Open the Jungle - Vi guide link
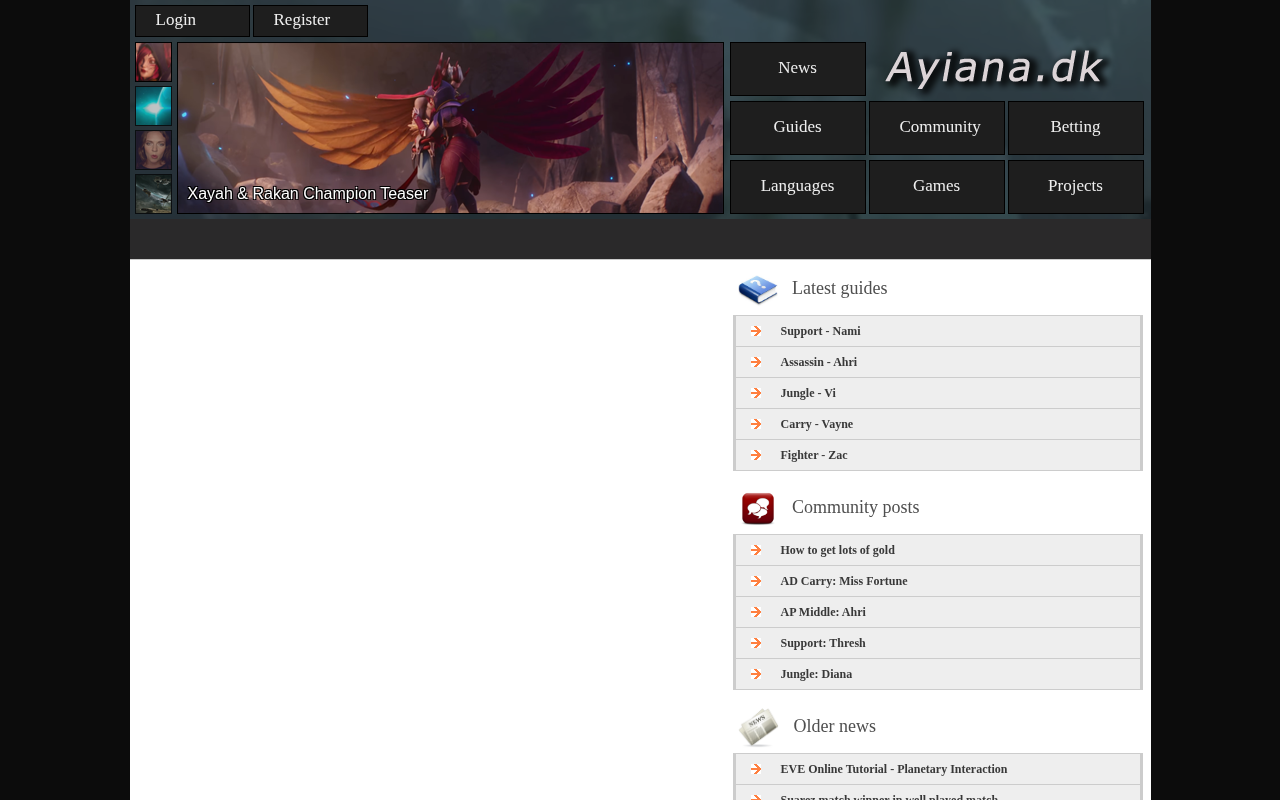This screenshot has height=800, width=1280. (x=808, y=393)
